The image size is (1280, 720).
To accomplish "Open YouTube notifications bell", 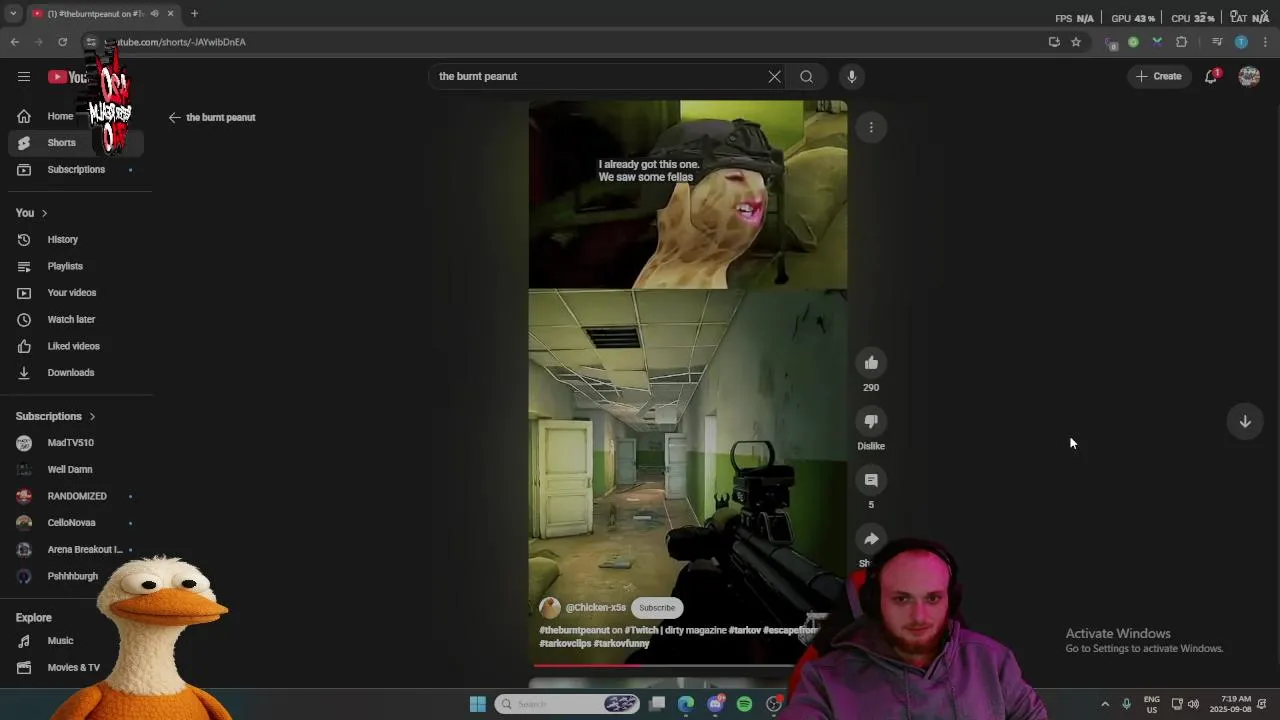I will (1211, 77).
